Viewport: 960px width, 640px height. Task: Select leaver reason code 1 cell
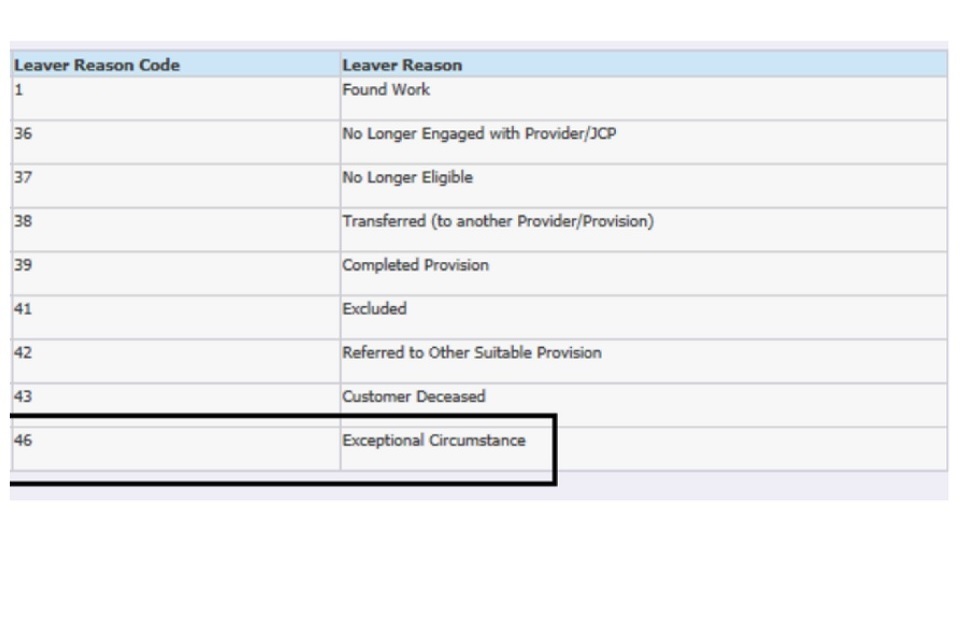coord(18,90)
